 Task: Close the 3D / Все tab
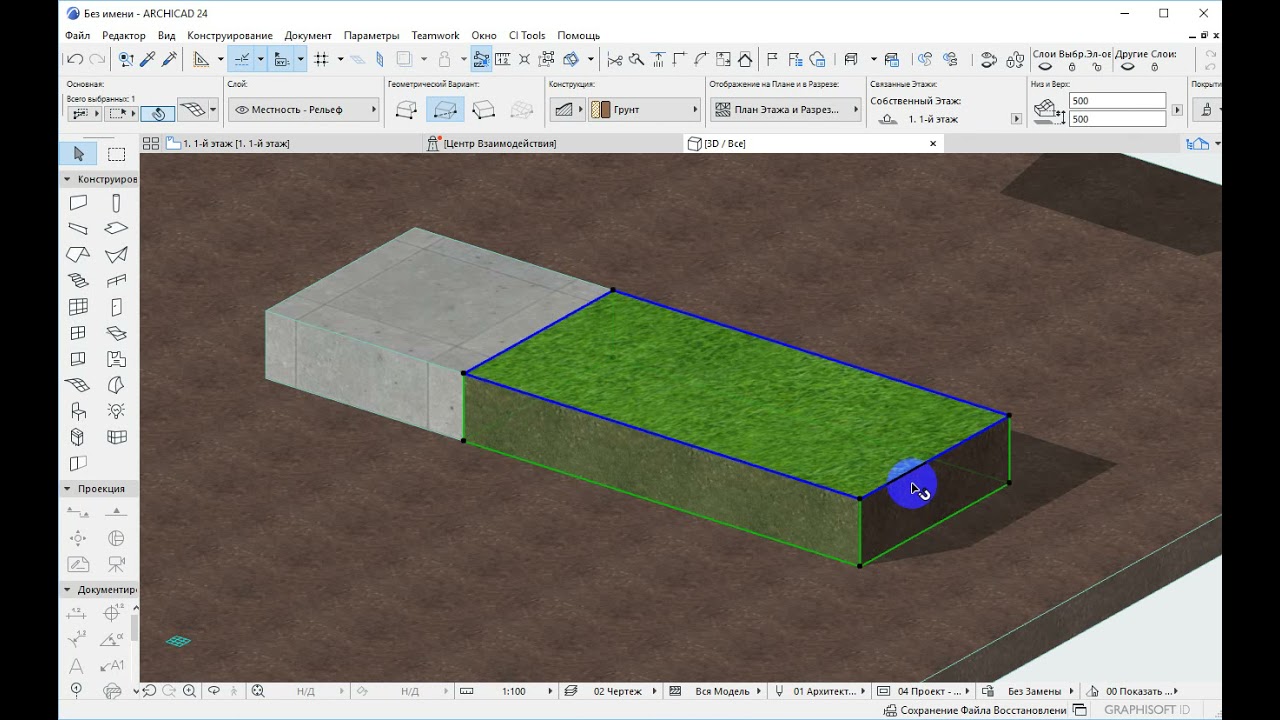[x=933, y=144]
